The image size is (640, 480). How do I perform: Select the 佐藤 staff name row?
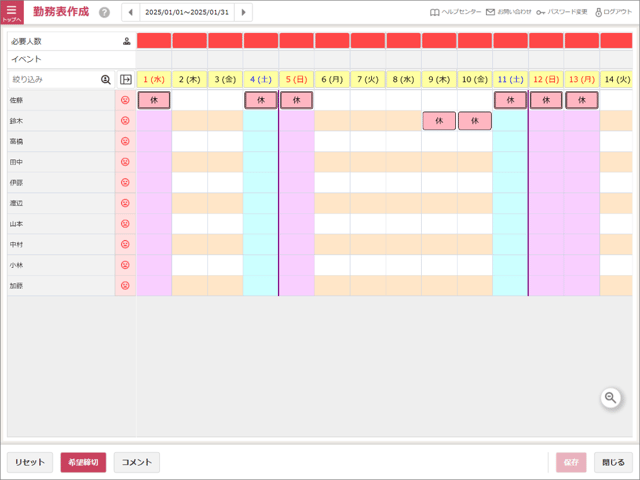pos(61,100)
